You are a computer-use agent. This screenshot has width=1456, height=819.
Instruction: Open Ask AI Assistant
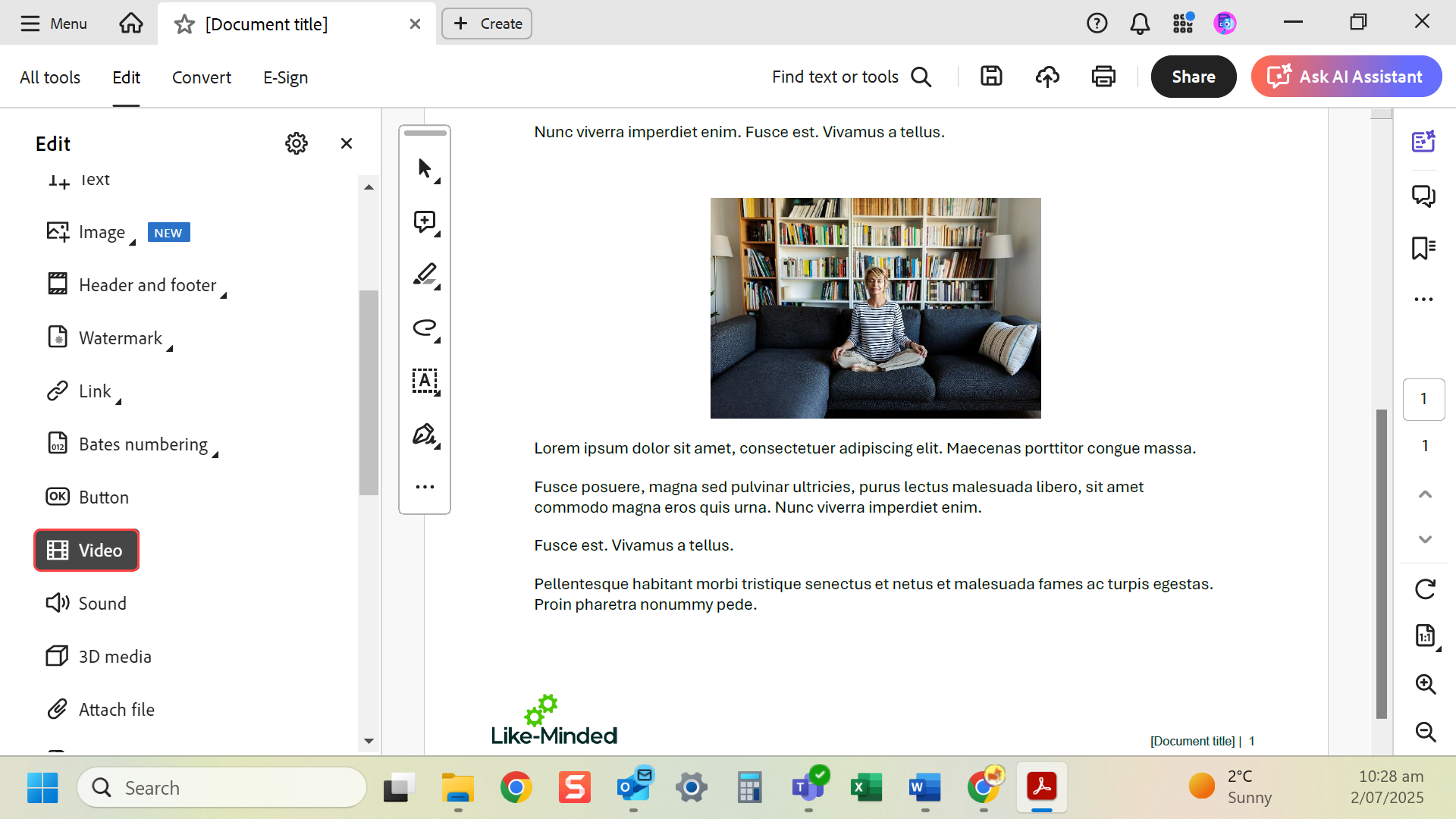click(x=1346, y=77)
